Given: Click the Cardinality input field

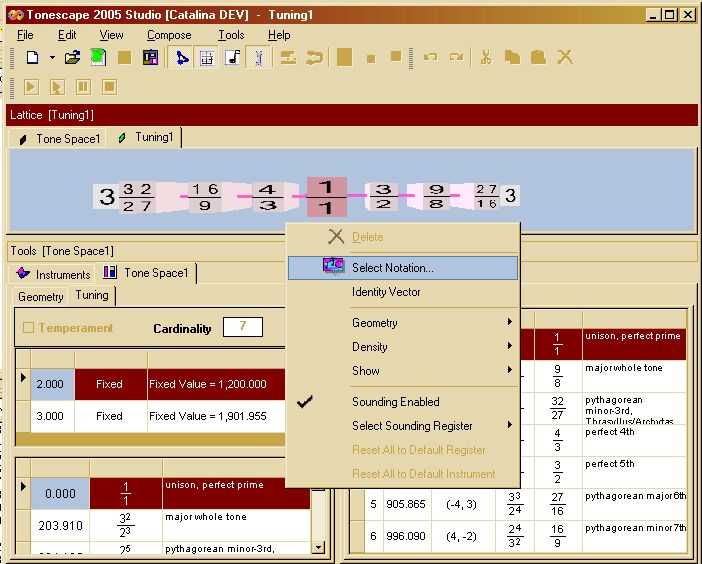Looking at the screenshot, I should point(242,327).
